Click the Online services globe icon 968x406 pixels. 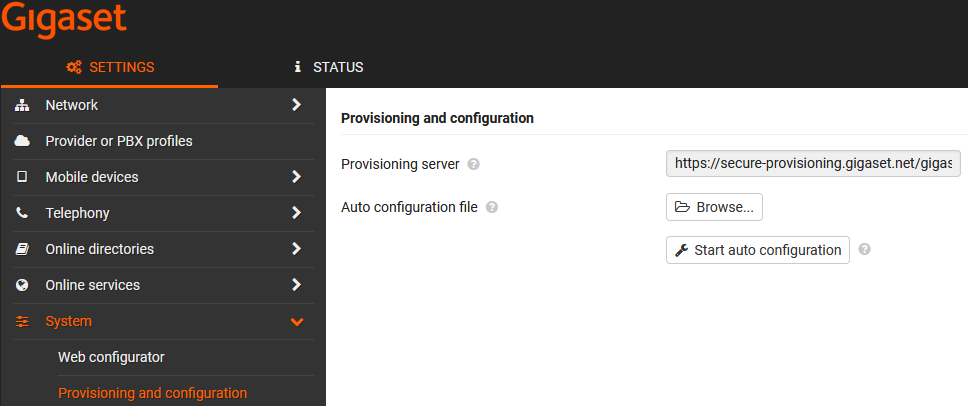pyautogui.click(x=22, y=285)
